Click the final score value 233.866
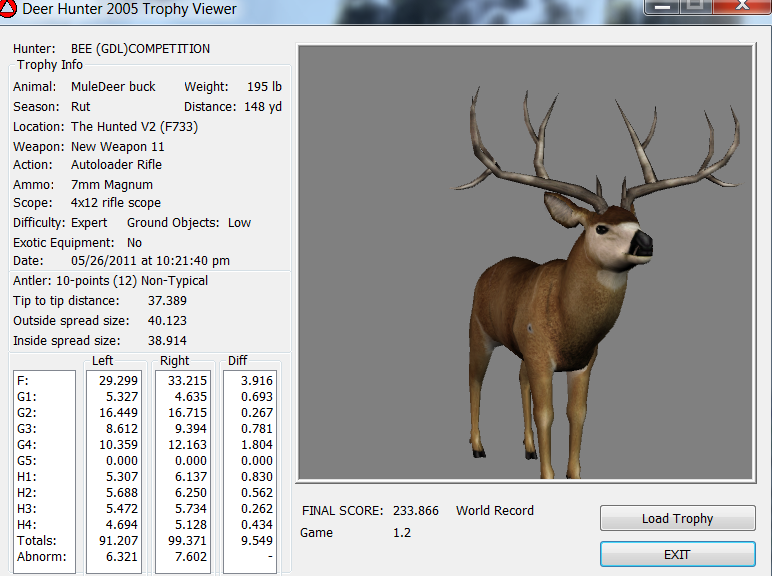772x576 pixels. [414, 511]
